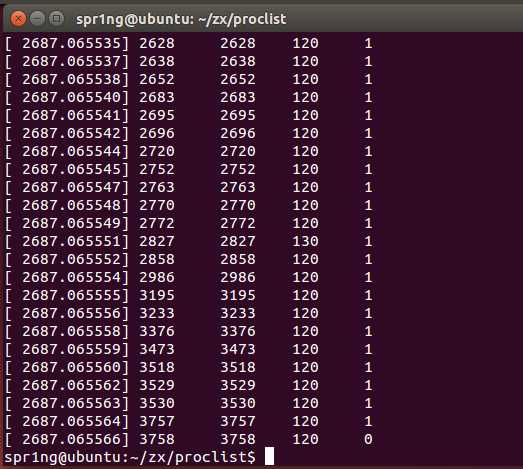The image size is (523, 469).
Task: Click the timestamp 2687.065556
Action: click(71, 314)
